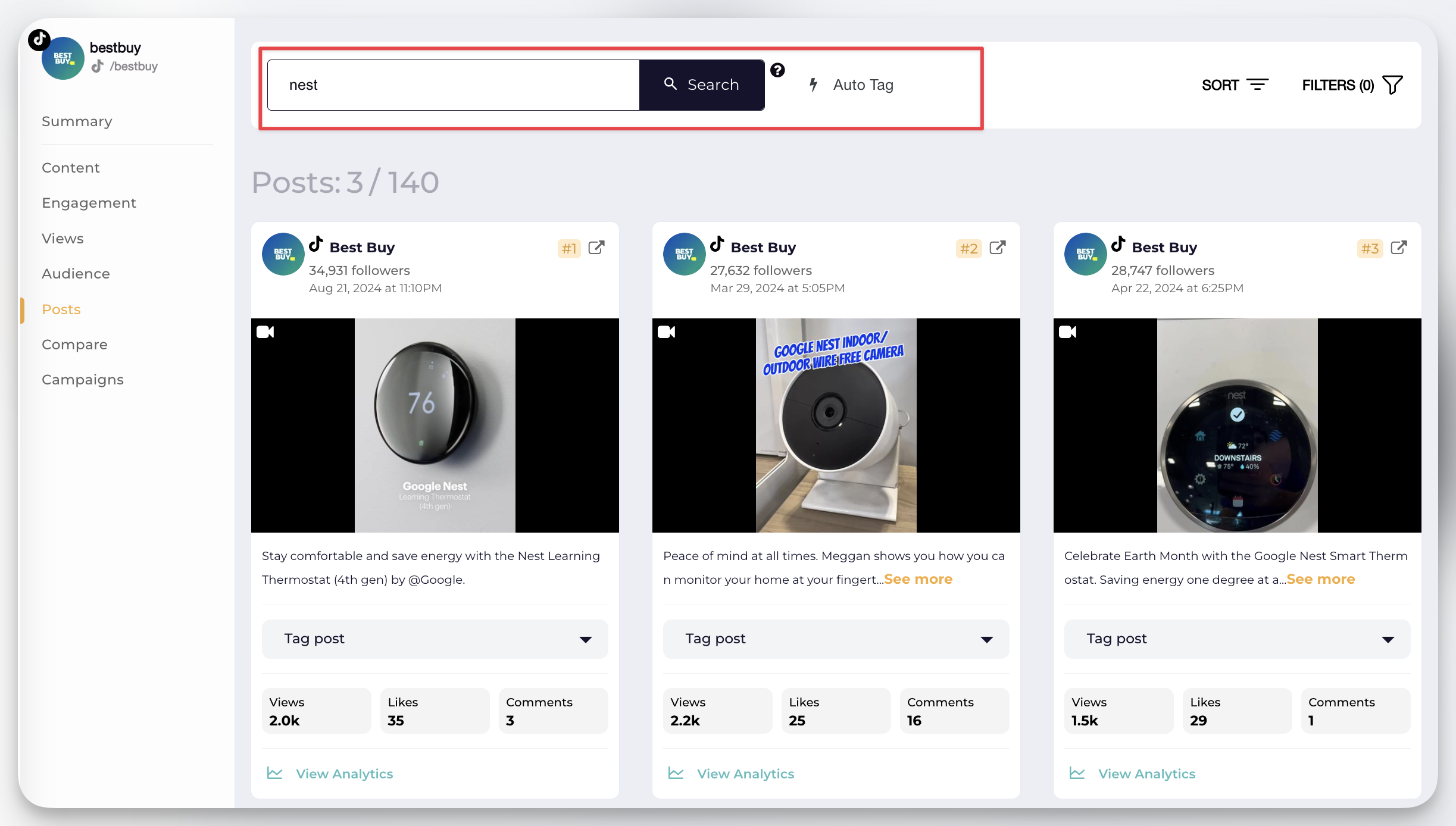This screenshot has width=1456, height=826.
Task: Open the FILTERS (0) panel
Action: click(1352, 85)
